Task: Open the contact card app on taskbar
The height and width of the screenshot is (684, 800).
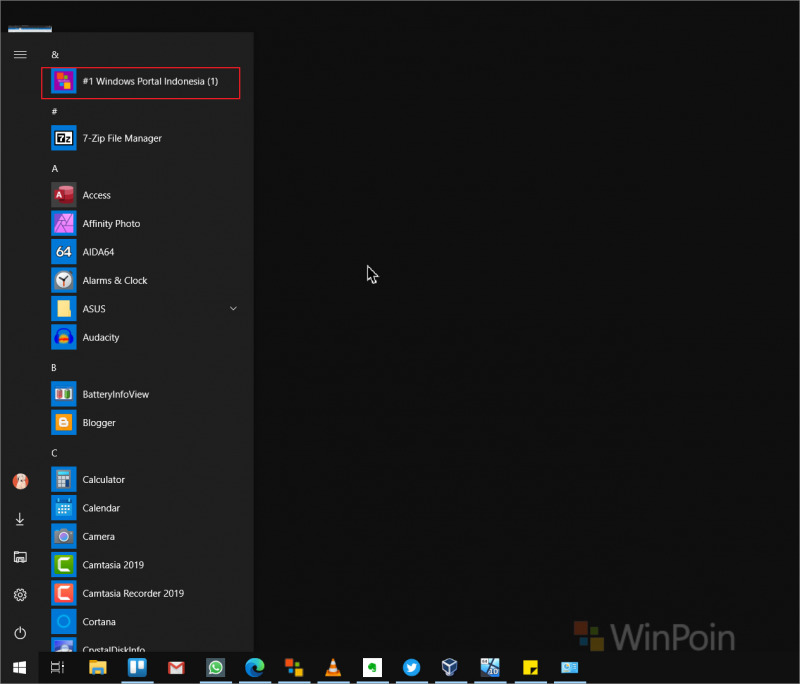Action: point(569,667)
